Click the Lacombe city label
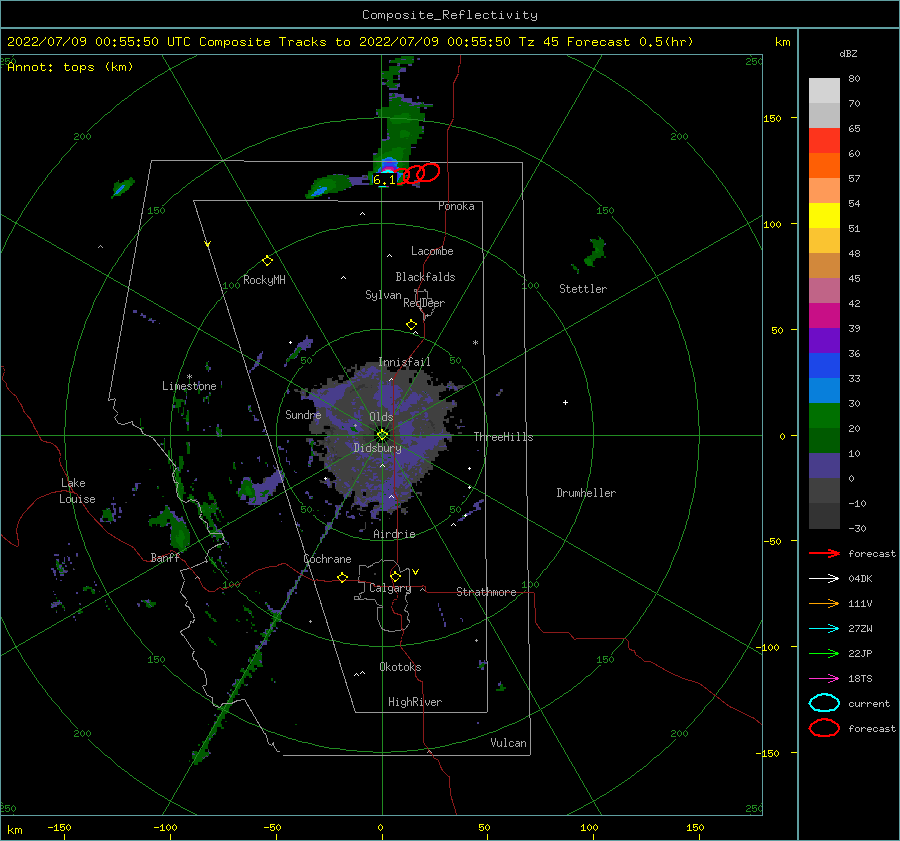Screen dimensions: 900x841 point(432,251)
